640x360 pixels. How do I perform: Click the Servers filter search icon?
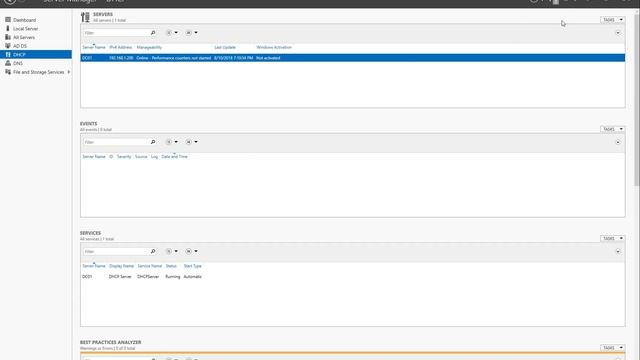153,33
